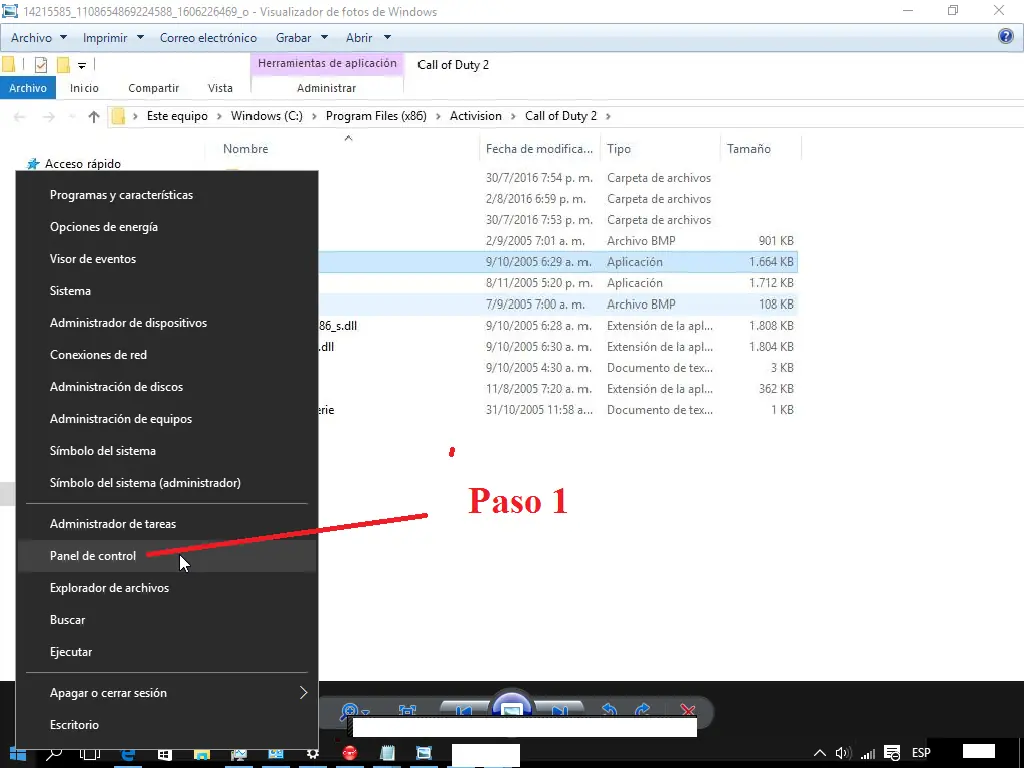
Task: Select the 1.664 KB Aplicación row
Action: [x=558, y=262]
